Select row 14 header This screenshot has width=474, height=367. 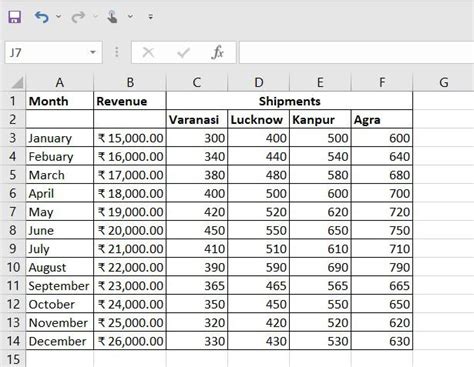point(13,341)
